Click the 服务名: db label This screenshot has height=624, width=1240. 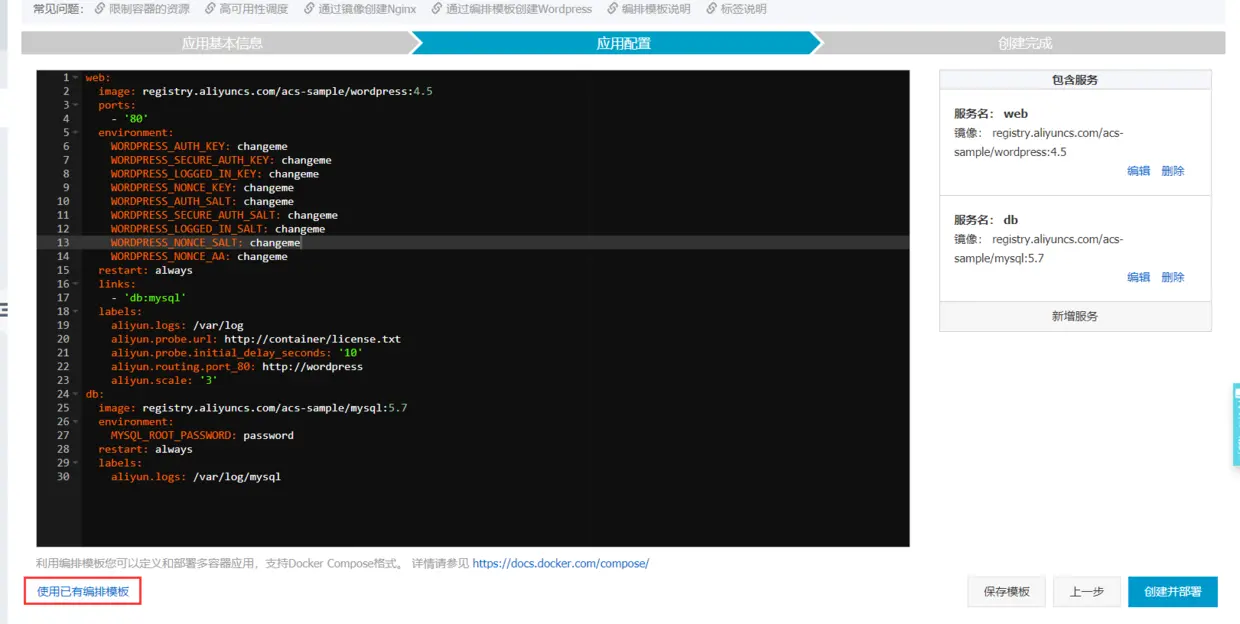coord(986,220)
